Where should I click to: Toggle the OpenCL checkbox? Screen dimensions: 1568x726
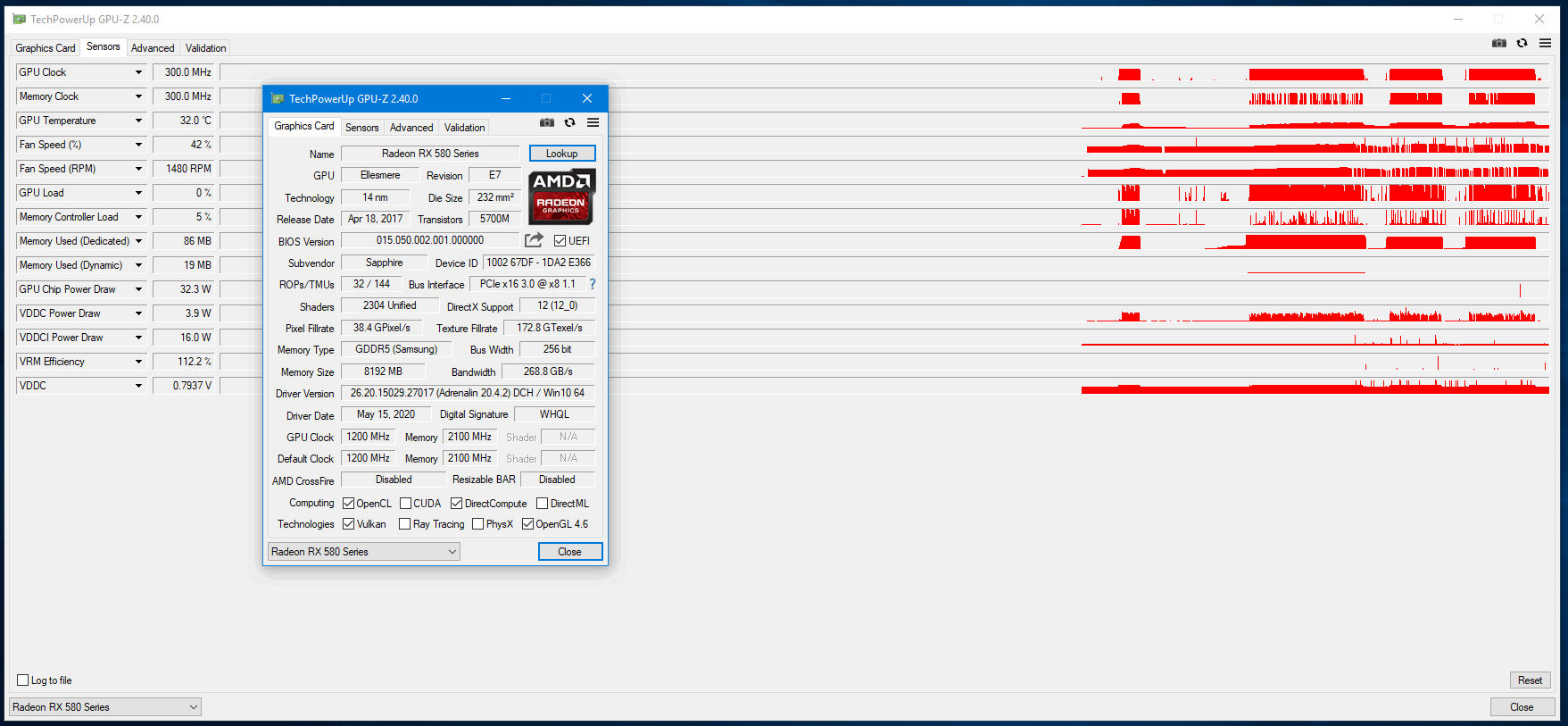[x=349, y=504]
